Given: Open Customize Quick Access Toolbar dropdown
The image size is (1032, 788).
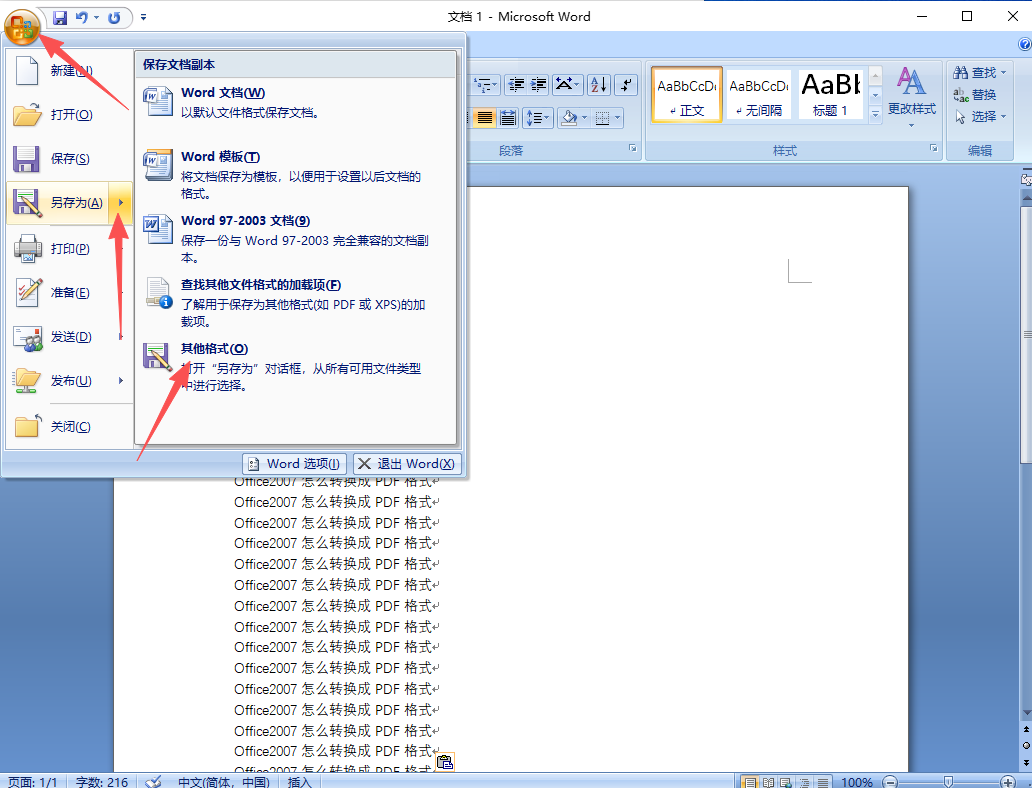Looking at the screenshot, I should pos(143,18).
